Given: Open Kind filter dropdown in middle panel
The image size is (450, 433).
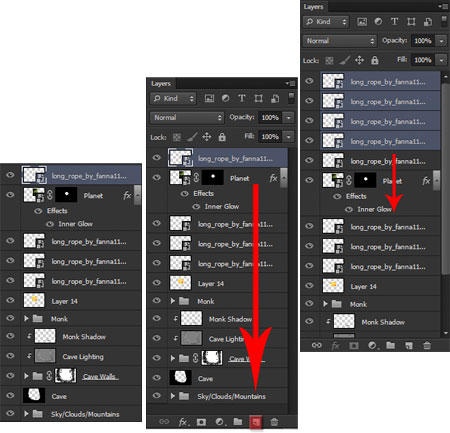Looking at the screenshot, I should point(173,98).
